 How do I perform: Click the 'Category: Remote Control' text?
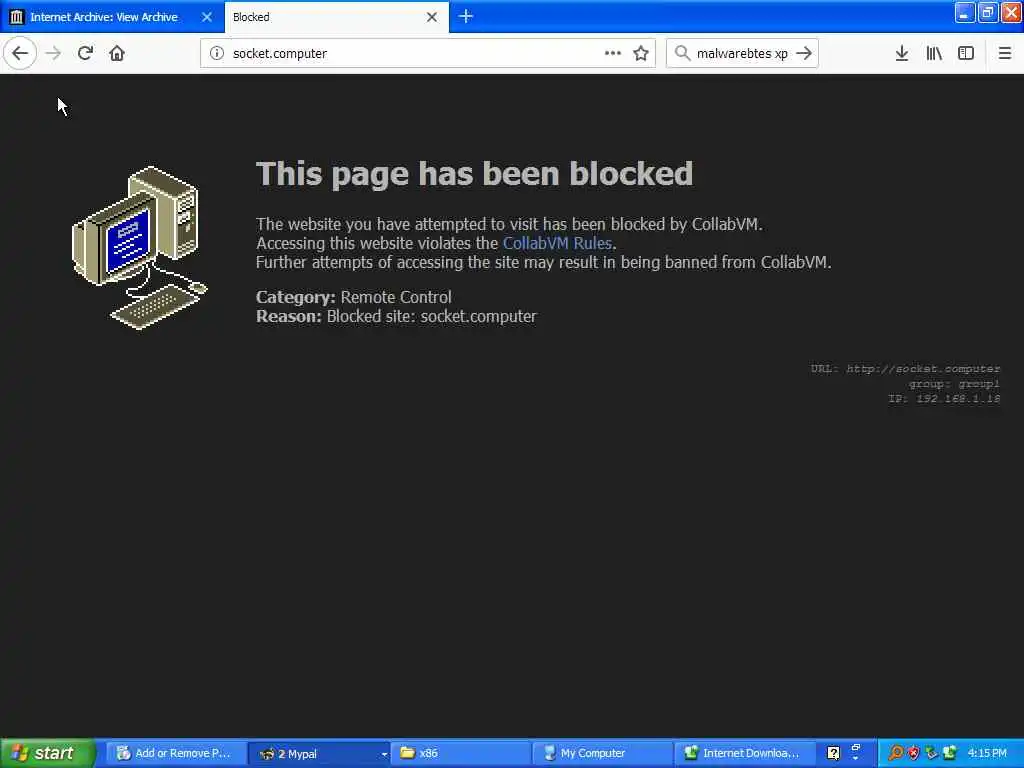(x=353, y=297)
